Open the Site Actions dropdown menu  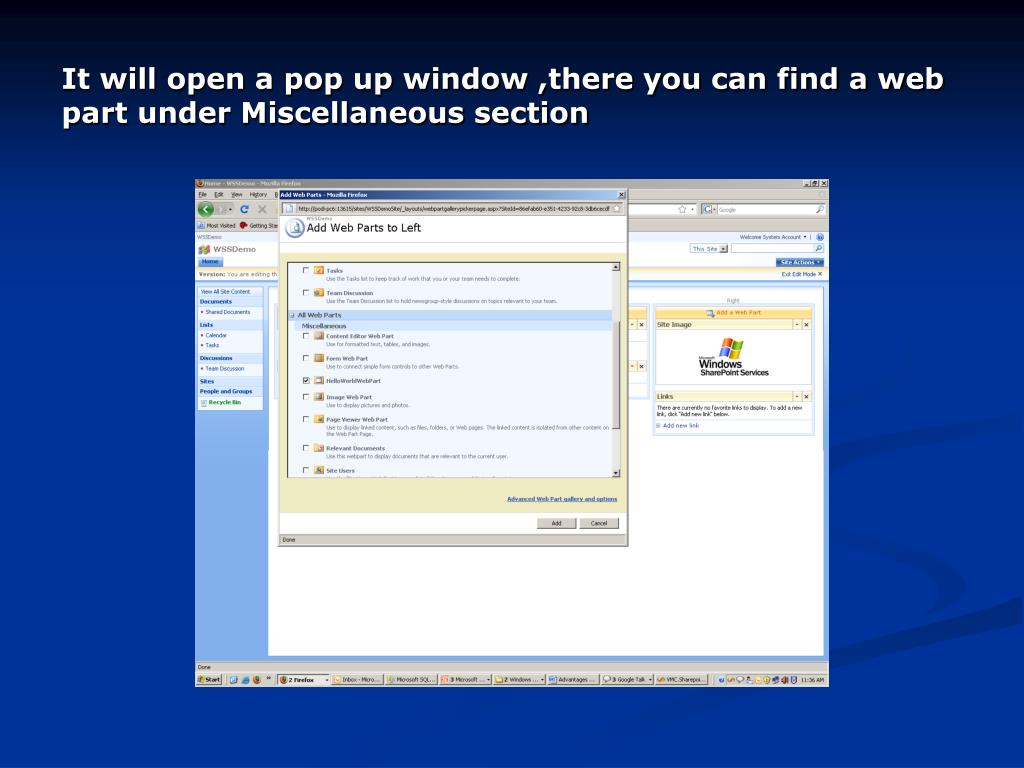800,262
